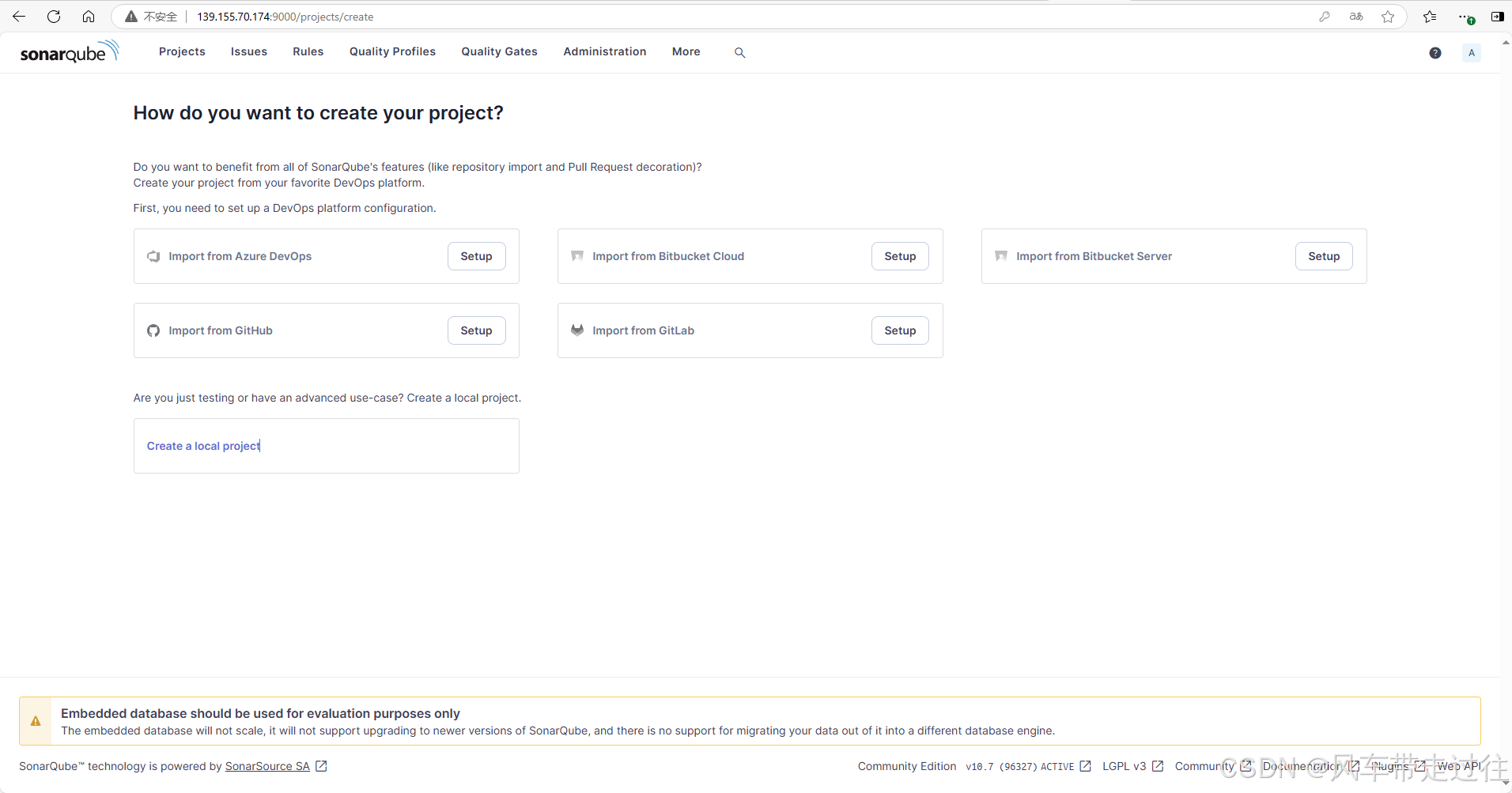Open the SonarSource SA link
This screenshot has width=1512, height=793.
click(x=267, y=766)
